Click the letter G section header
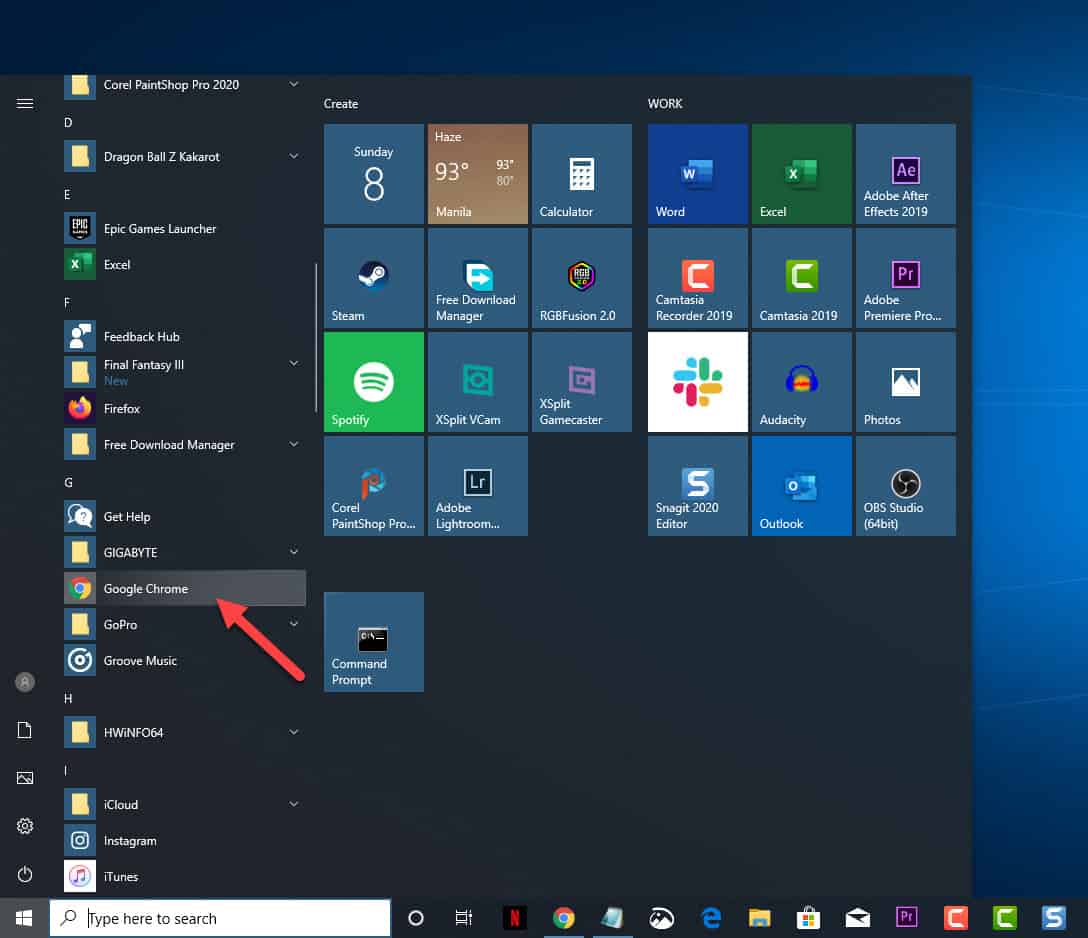 point(68,482)
